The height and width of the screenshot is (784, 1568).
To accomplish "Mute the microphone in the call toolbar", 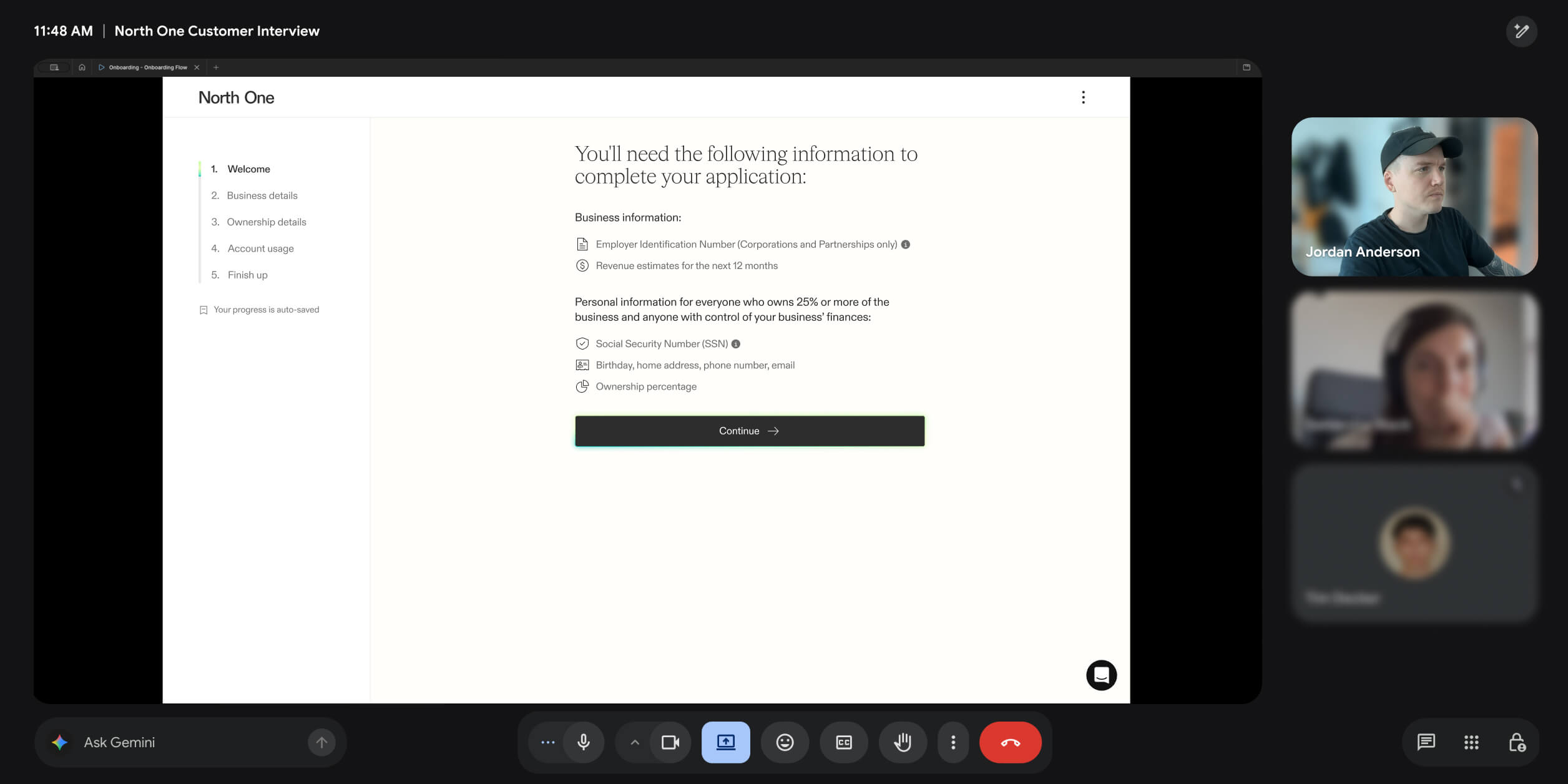I will pyautogui.click(x=584, y=742).
